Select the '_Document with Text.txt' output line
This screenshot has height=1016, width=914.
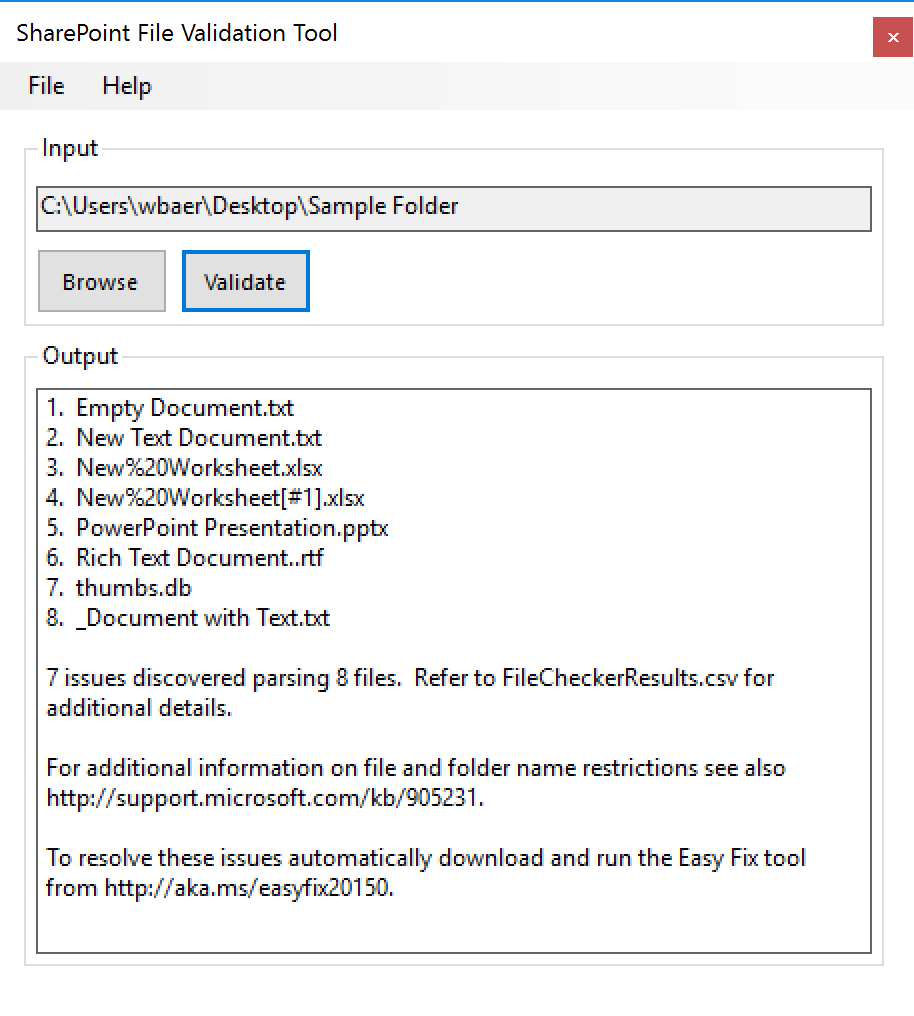[x=188, y=618]
